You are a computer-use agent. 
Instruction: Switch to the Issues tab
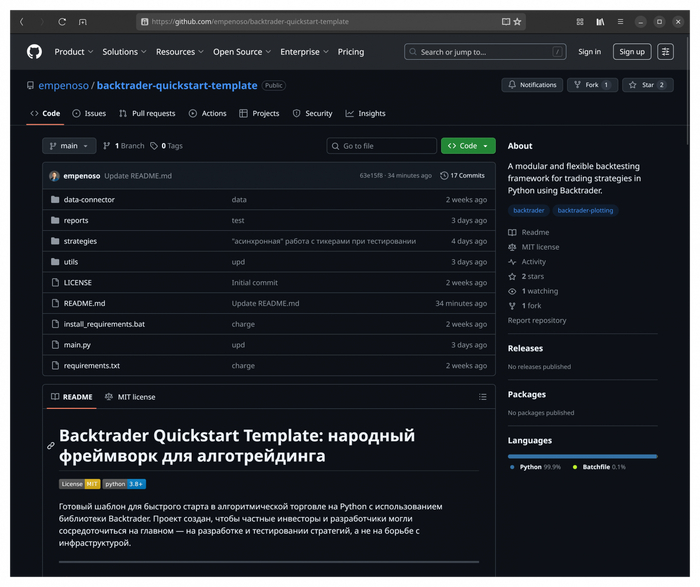tap(89, 113)
